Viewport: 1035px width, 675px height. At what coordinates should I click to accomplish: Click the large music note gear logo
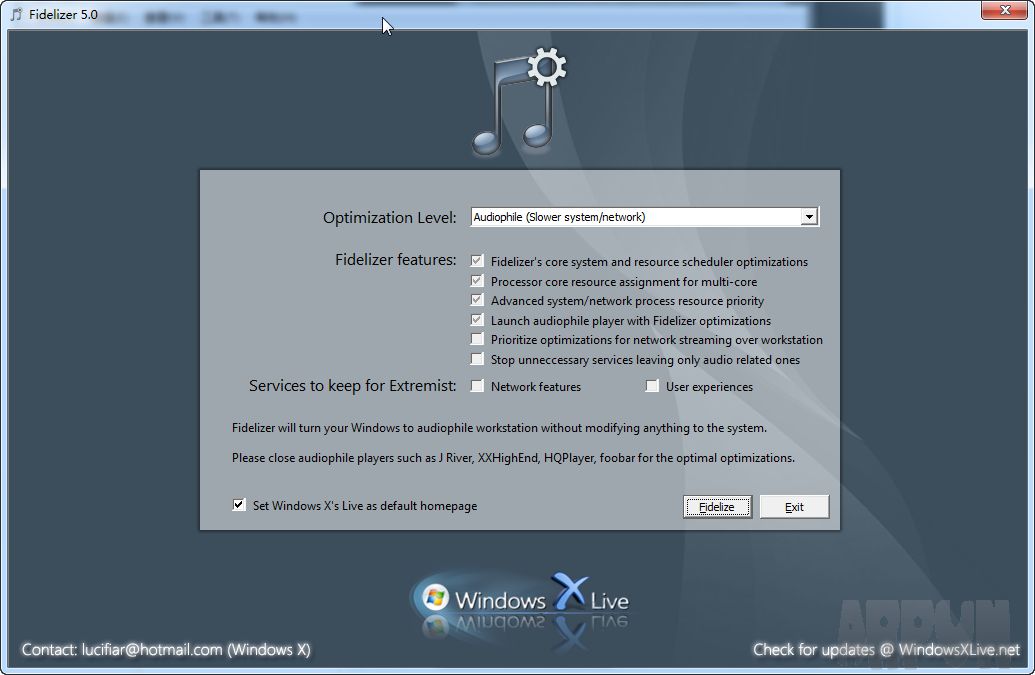519,102
